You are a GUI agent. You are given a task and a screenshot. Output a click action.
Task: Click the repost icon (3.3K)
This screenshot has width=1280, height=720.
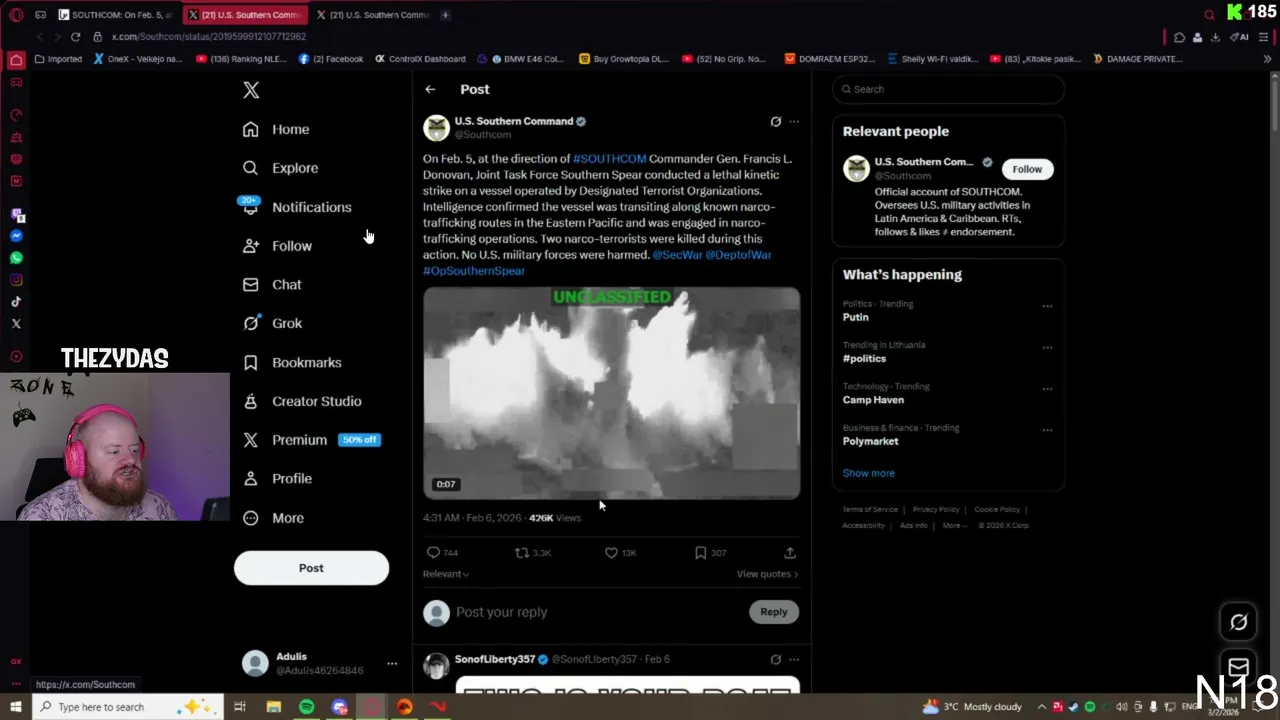point(521,552)
